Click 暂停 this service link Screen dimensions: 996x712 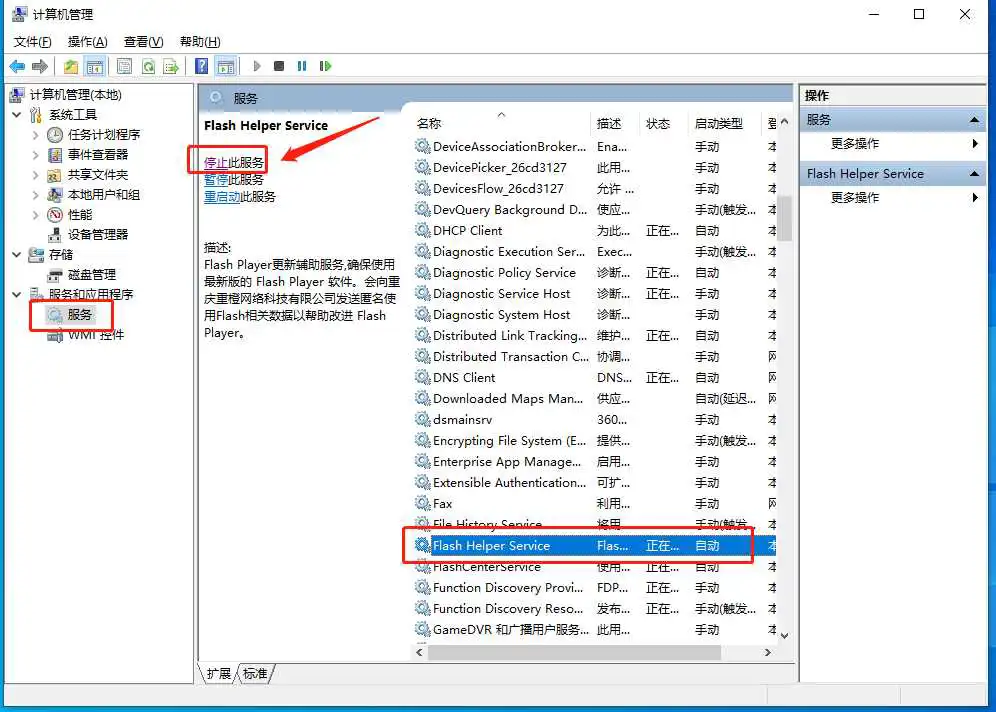216,180
